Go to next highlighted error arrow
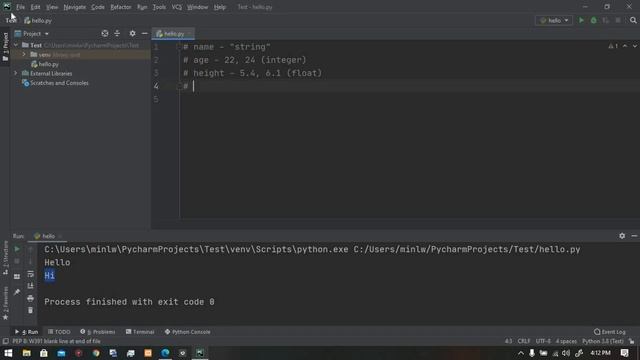Image resolution: width=640 pixels, height=360 pixels. tap(635, 46)
